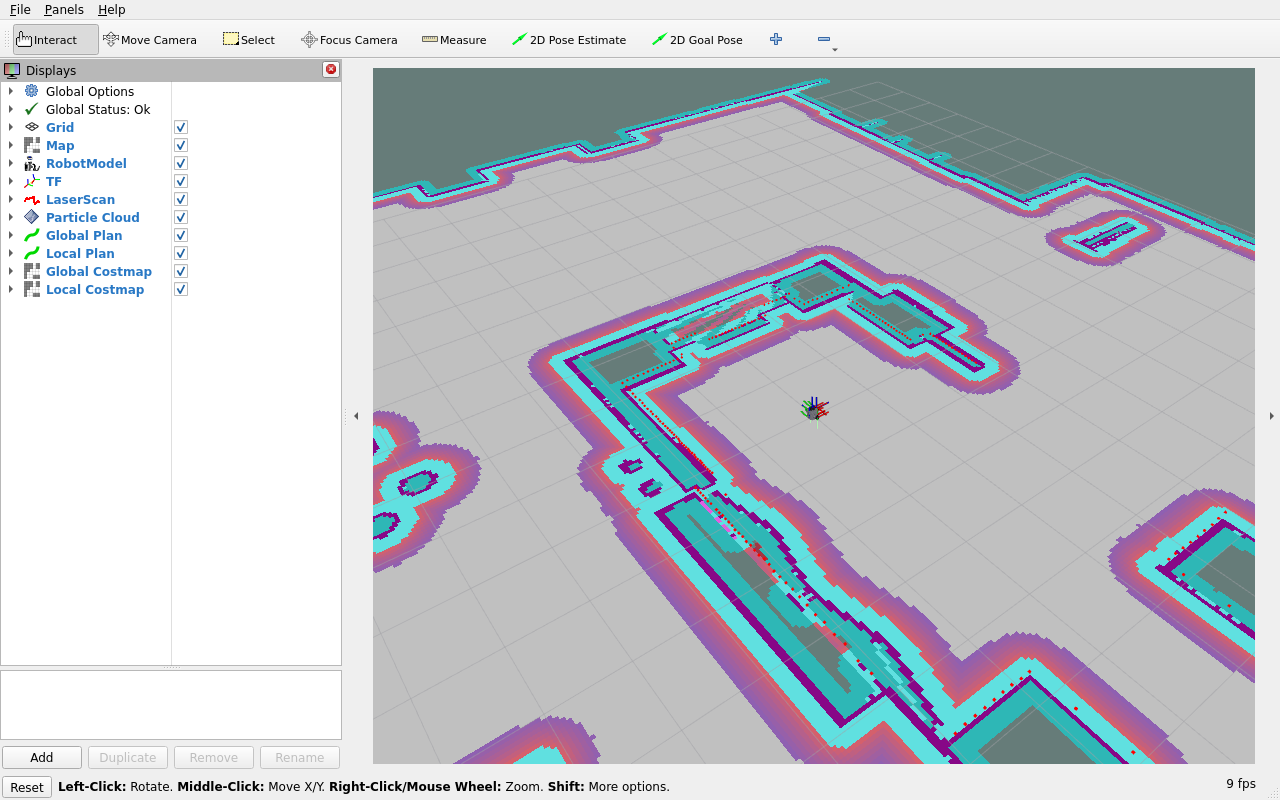Expand the Map display properties
The width and height of the screenshot is (1280, 800).
[11, 145]
